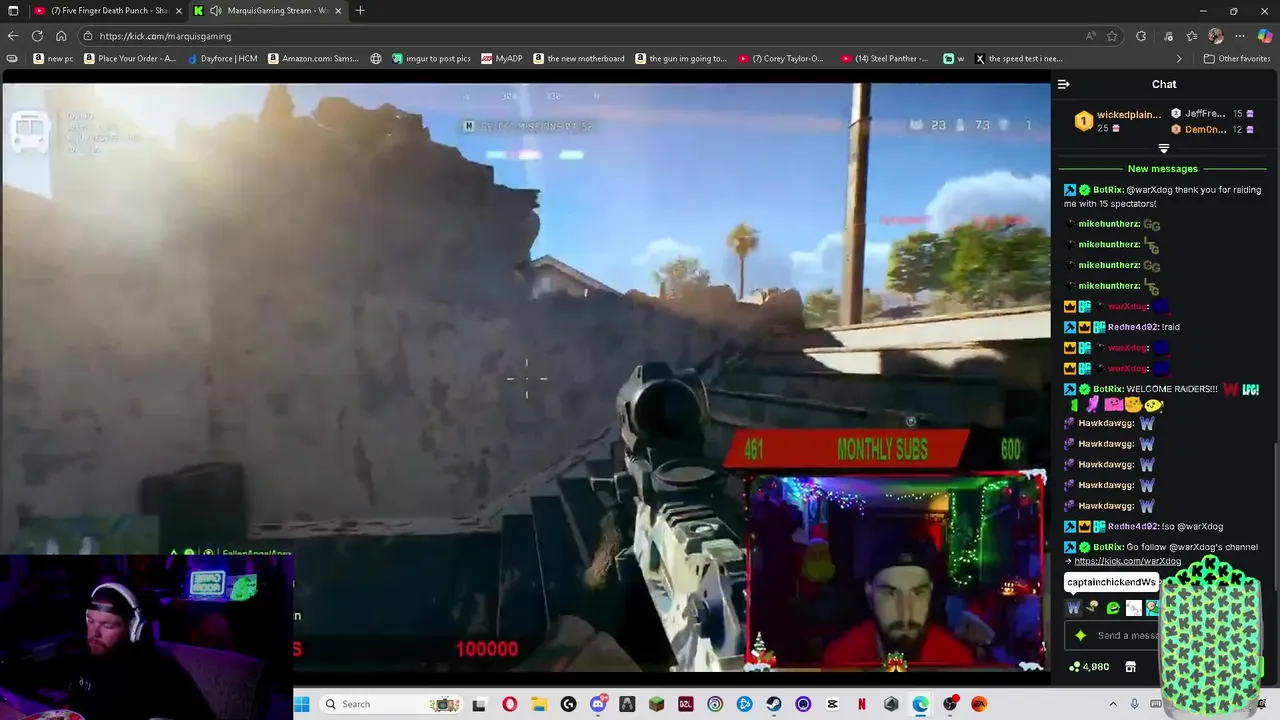Open browser home page icon

click(x=61, y=36)
